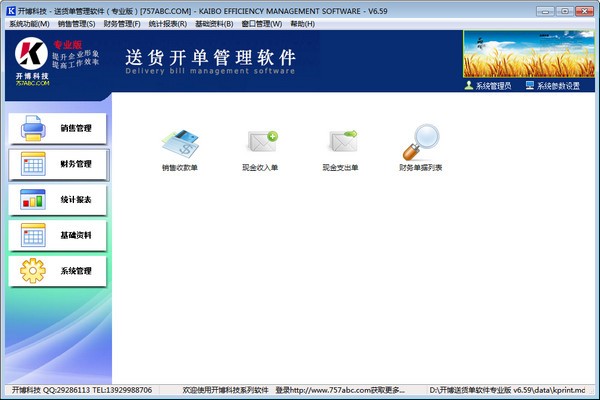Image resolution: width=600 pixels, height=400 pixels.
Task: Expand the 统计报表(R) menu
Action: tap(168, 23)
